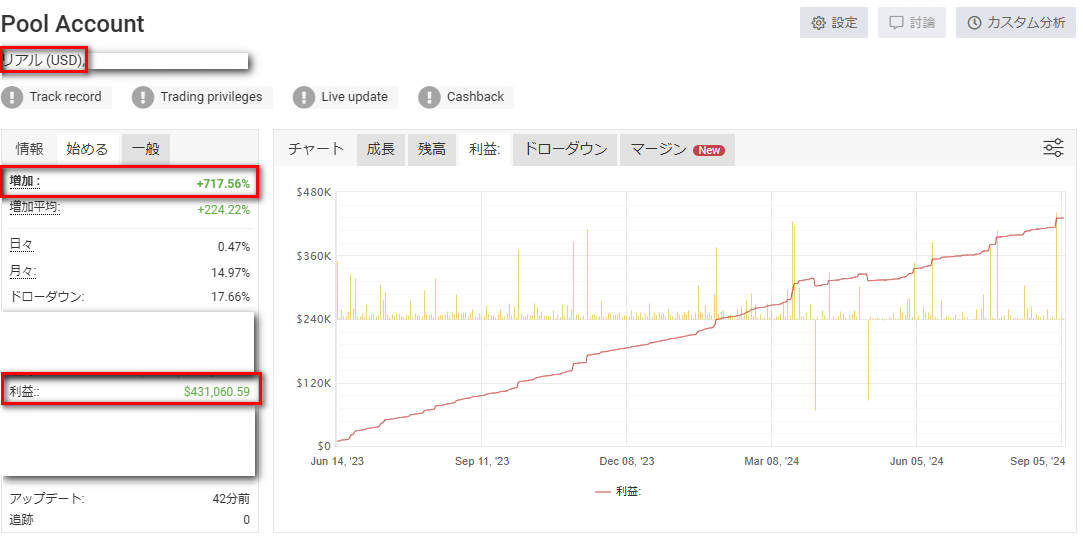Show the 残高 balance chart tab
This screenshot has height=538, width=1083.
432,149
